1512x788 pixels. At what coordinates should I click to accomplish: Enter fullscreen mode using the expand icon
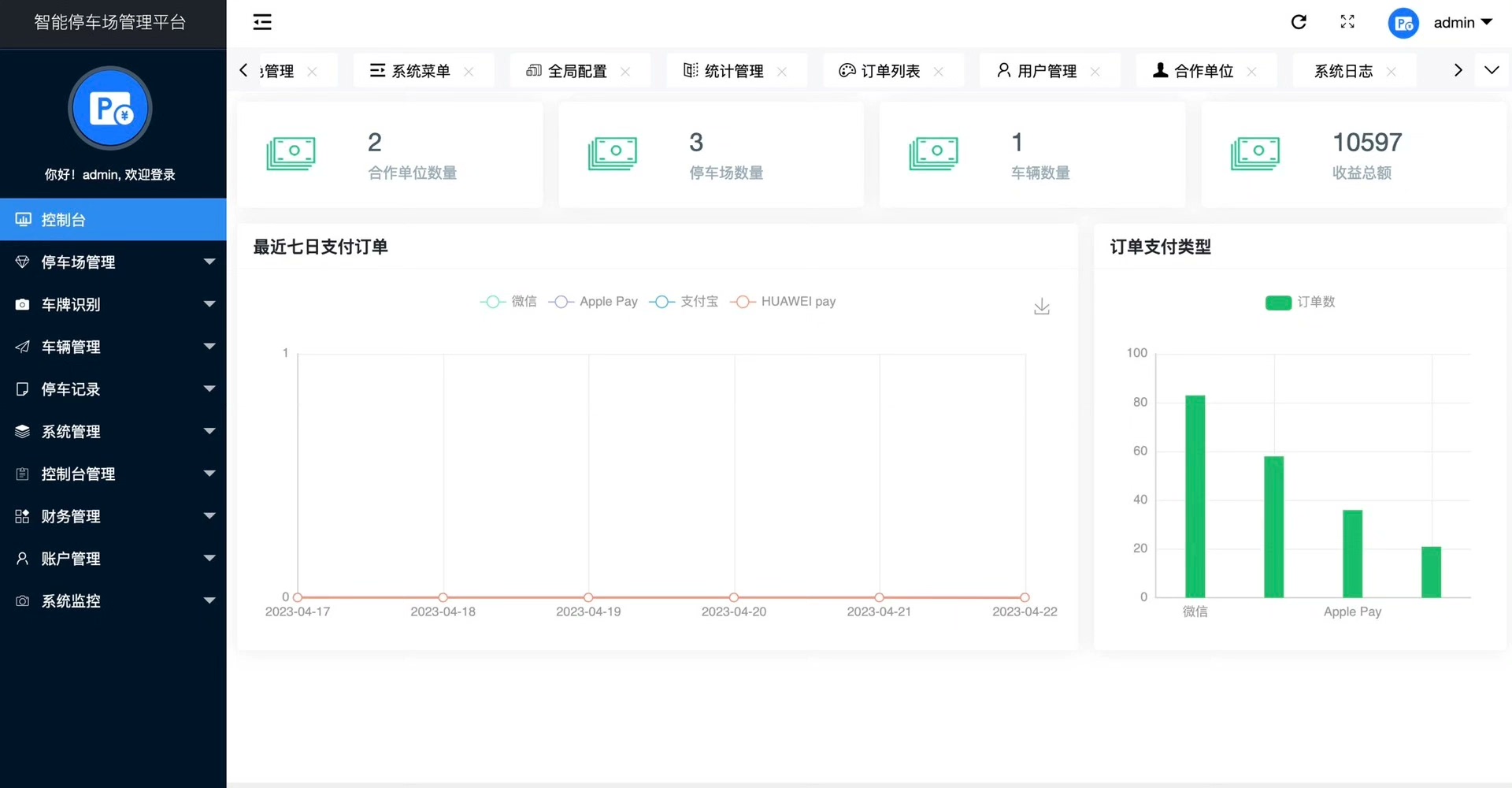[1347, 22]
